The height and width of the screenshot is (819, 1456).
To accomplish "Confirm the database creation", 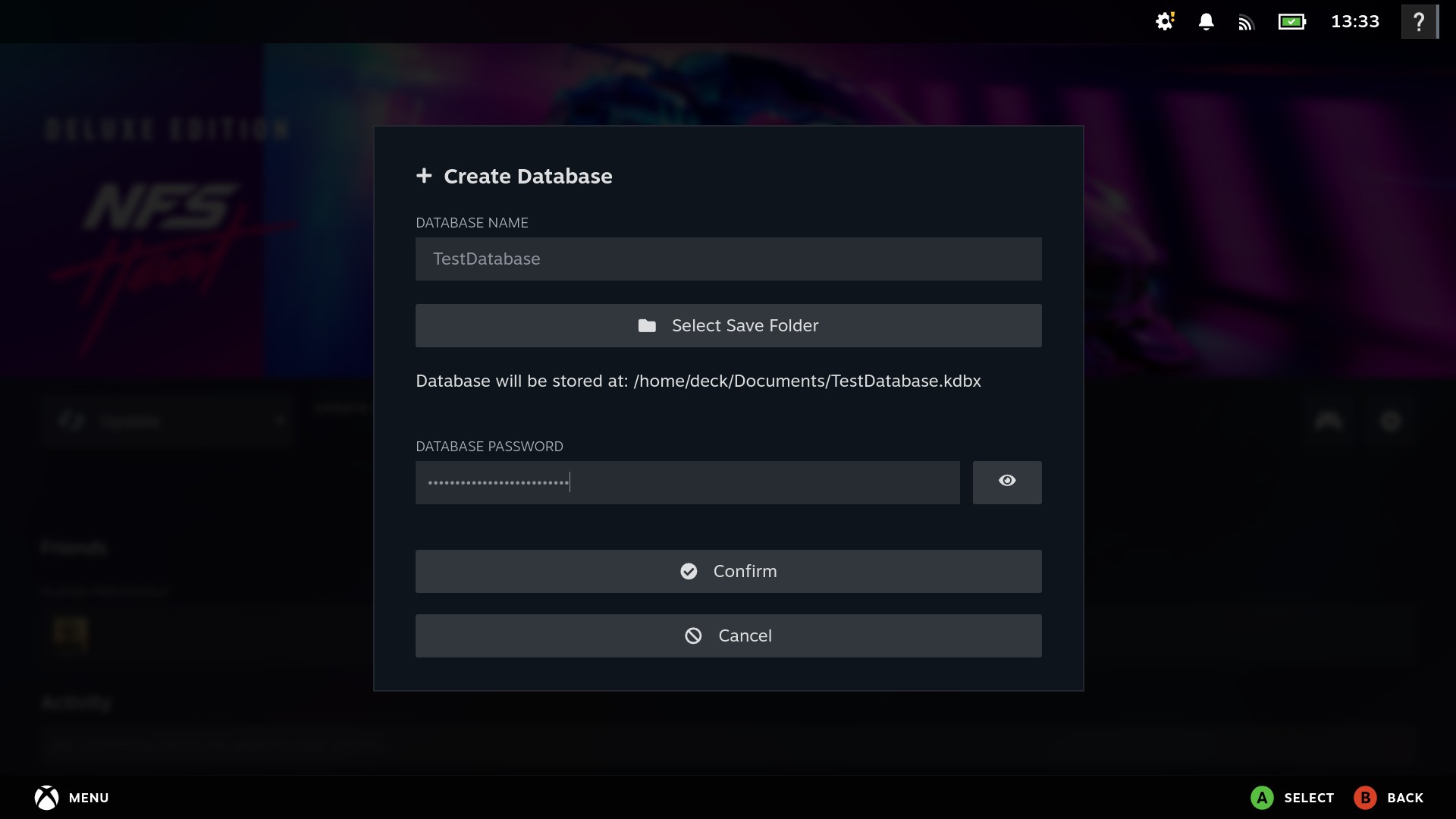I will (x=728, y=571).
